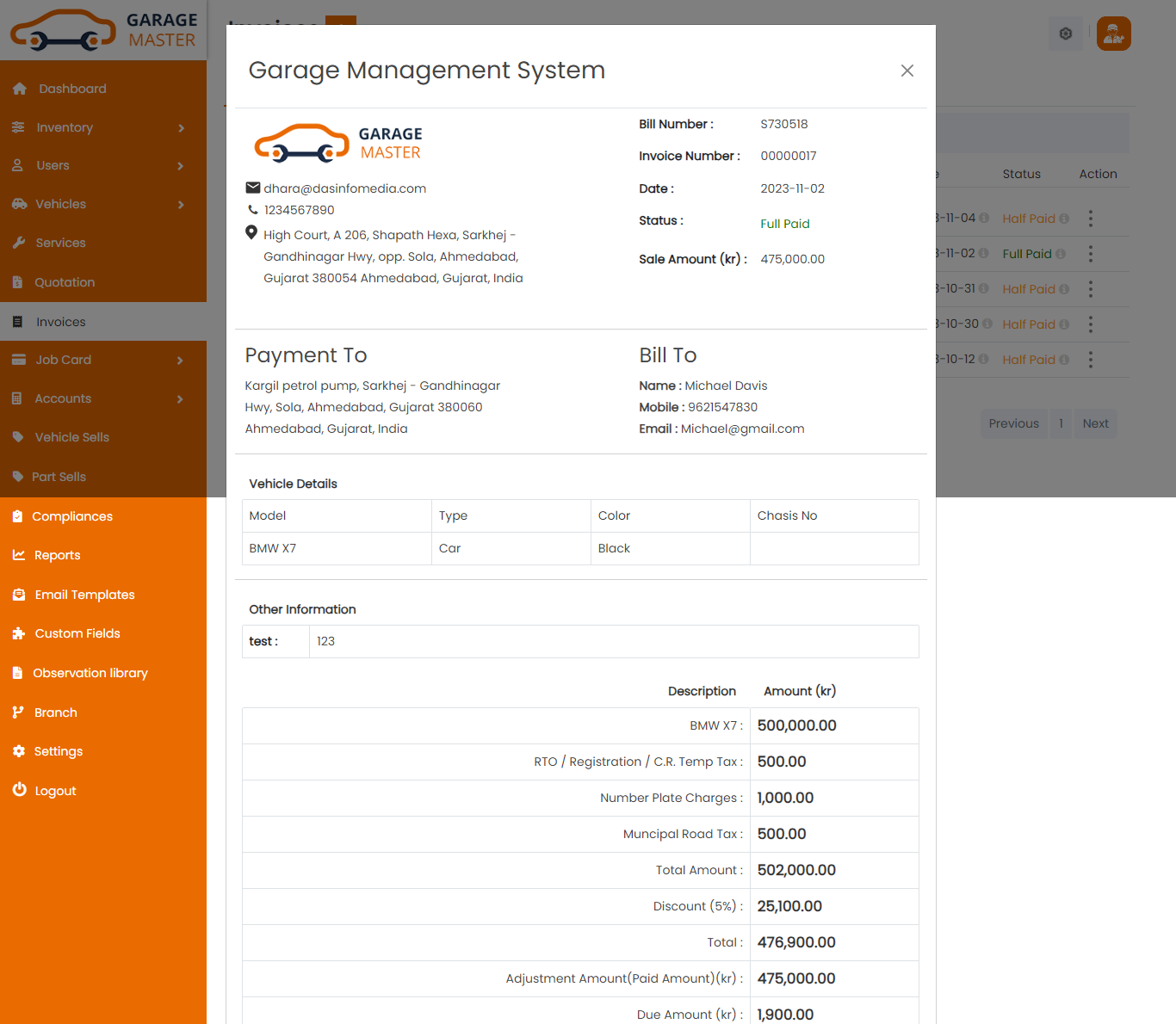Select Branch from the sidebar menu

tap(56, 712)
